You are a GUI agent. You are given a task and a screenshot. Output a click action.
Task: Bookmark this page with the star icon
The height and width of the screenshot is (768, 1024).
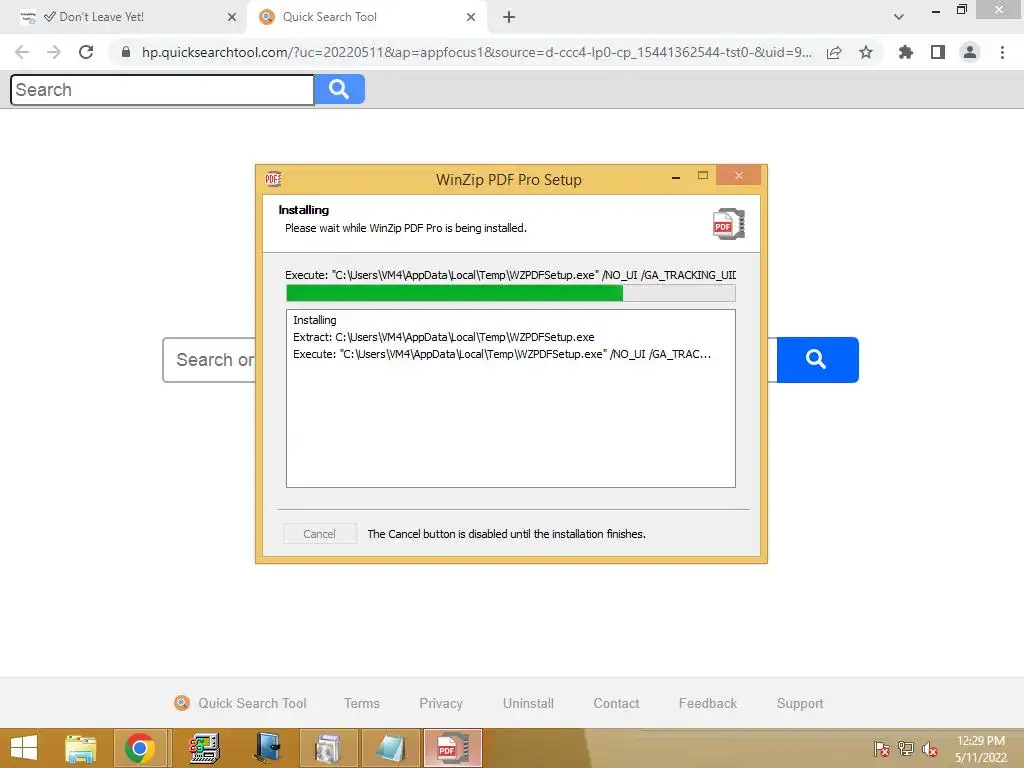coord(866,52)
